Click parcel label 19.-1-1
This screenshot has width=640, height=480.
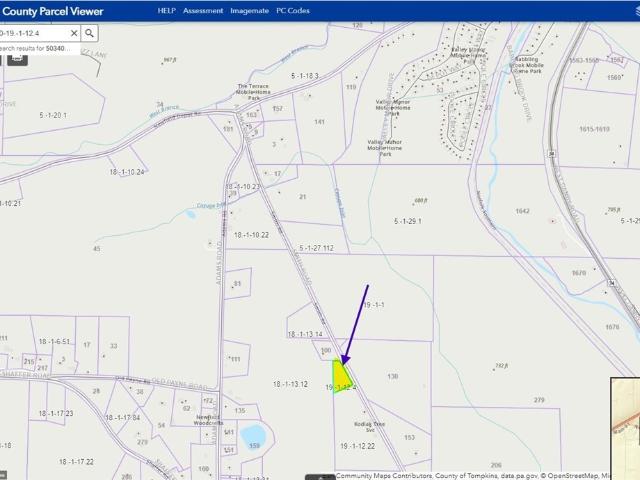373,305
